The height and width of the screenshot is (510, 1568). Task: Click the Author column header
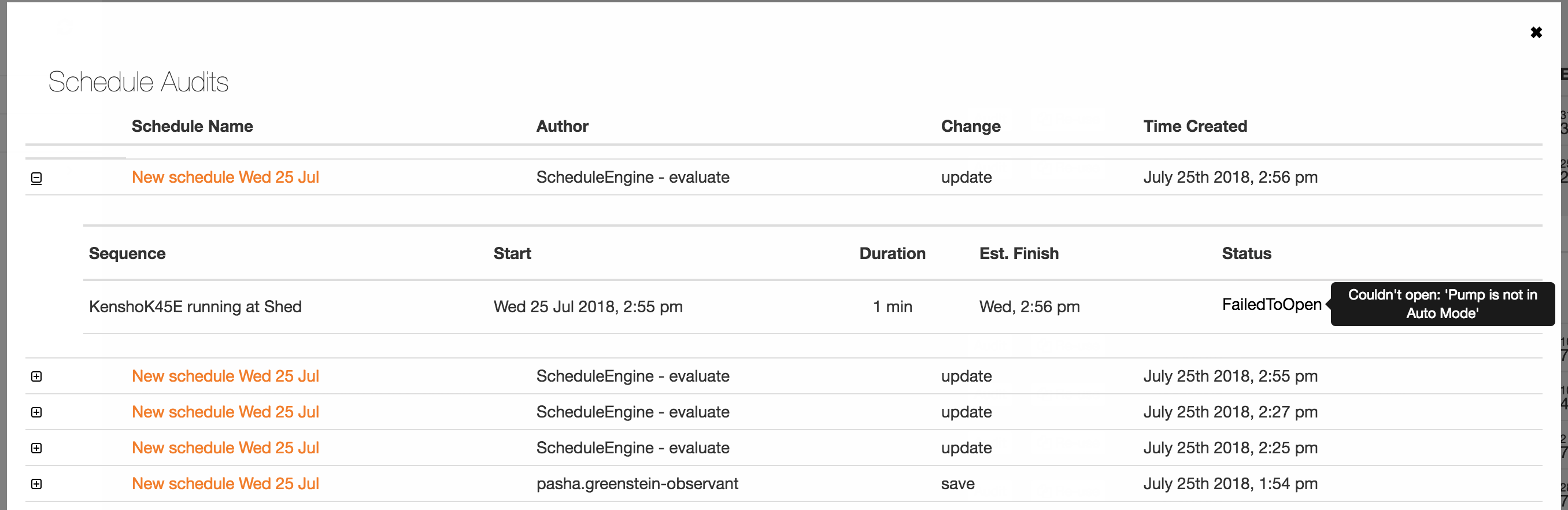[x=562, y=127]
